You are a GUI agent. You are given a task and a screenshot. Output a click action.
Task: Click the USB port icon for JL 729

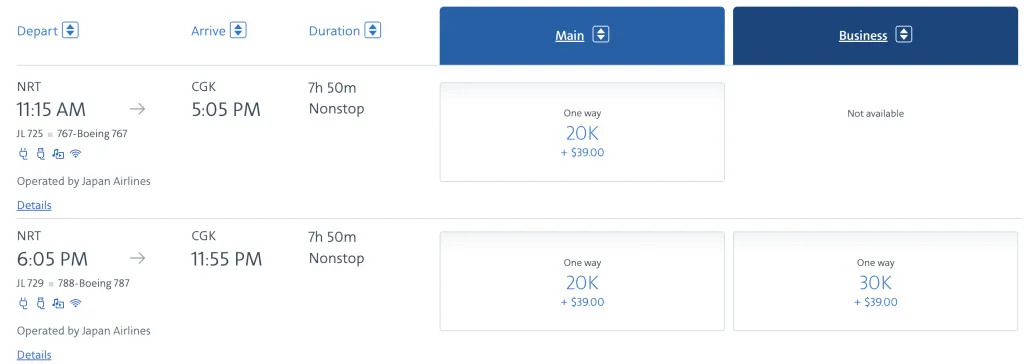pos(40,303)
